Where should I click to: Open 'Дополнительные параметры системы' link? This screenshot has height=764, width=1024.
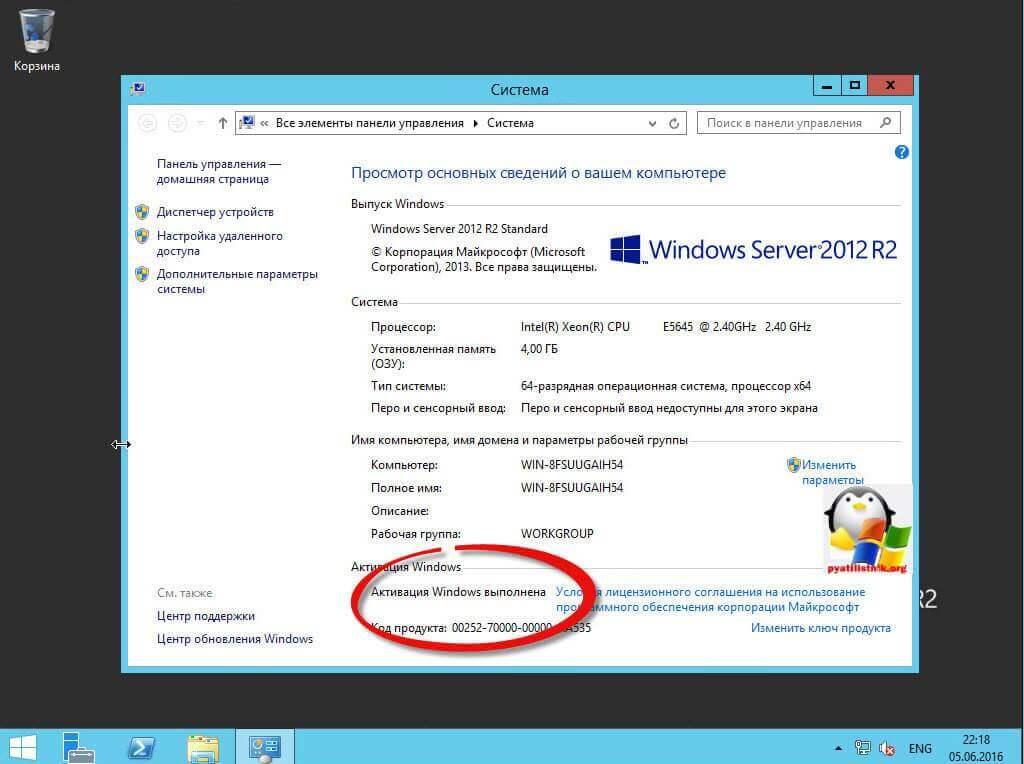coord(237,281)
